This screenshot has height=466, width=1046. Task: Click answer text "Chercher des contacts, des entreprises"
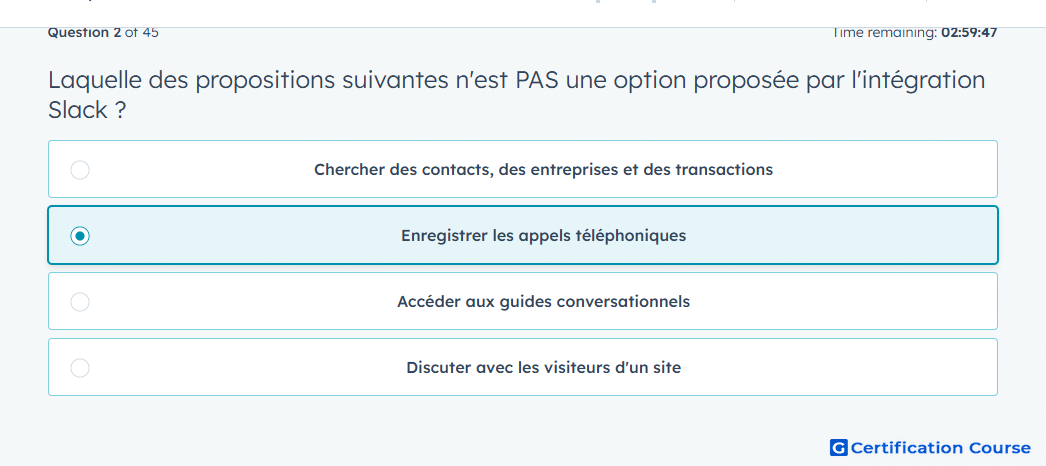(x=543, y=170)
